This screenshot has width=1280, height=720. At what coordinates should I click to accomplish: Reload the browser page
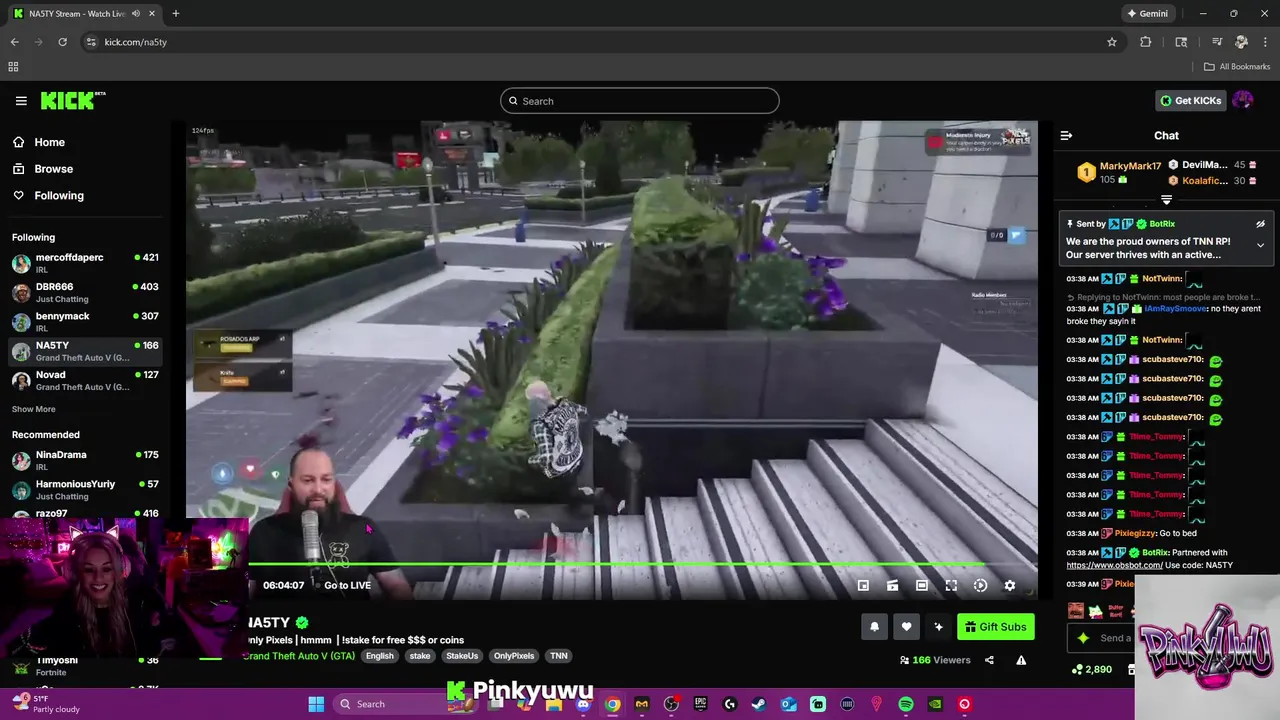pos(62,42)
